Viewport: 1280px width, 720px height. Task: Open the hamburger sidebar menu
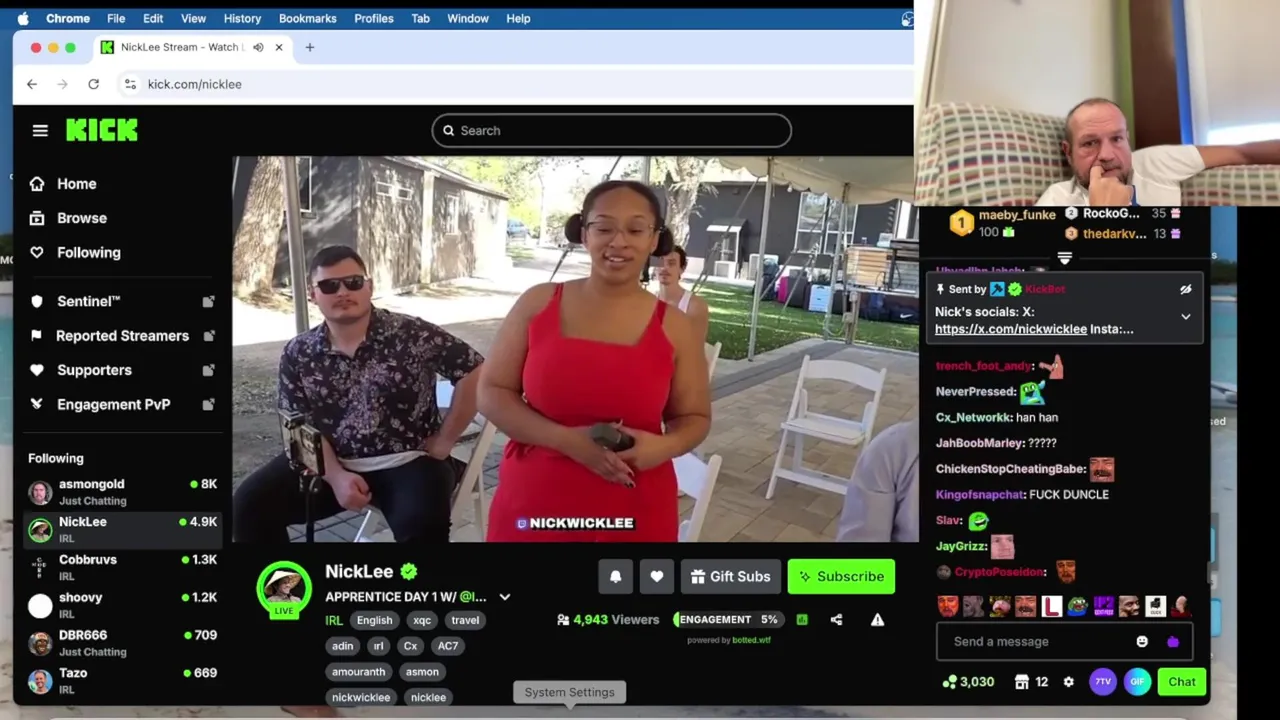pos(40,130)
